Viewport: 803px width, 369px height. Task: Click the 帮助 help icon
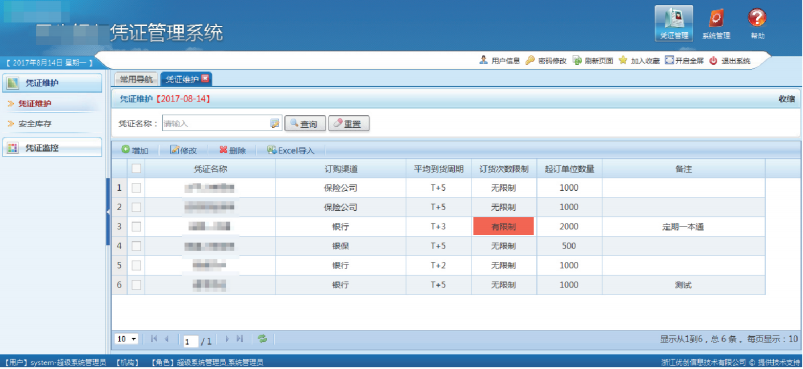click(757, 24)
